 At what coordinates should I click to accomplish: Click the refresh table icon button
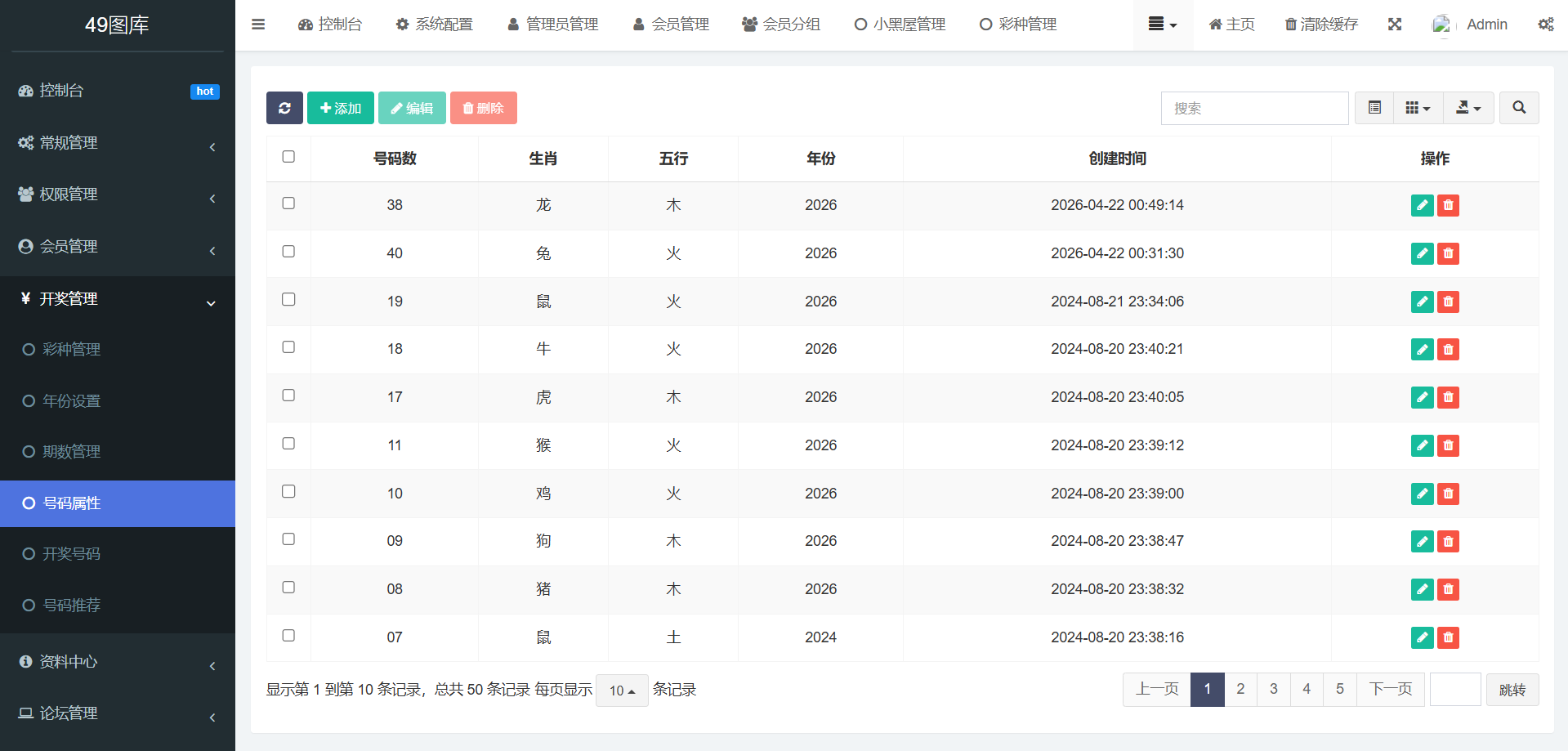[x=284, y=108]
